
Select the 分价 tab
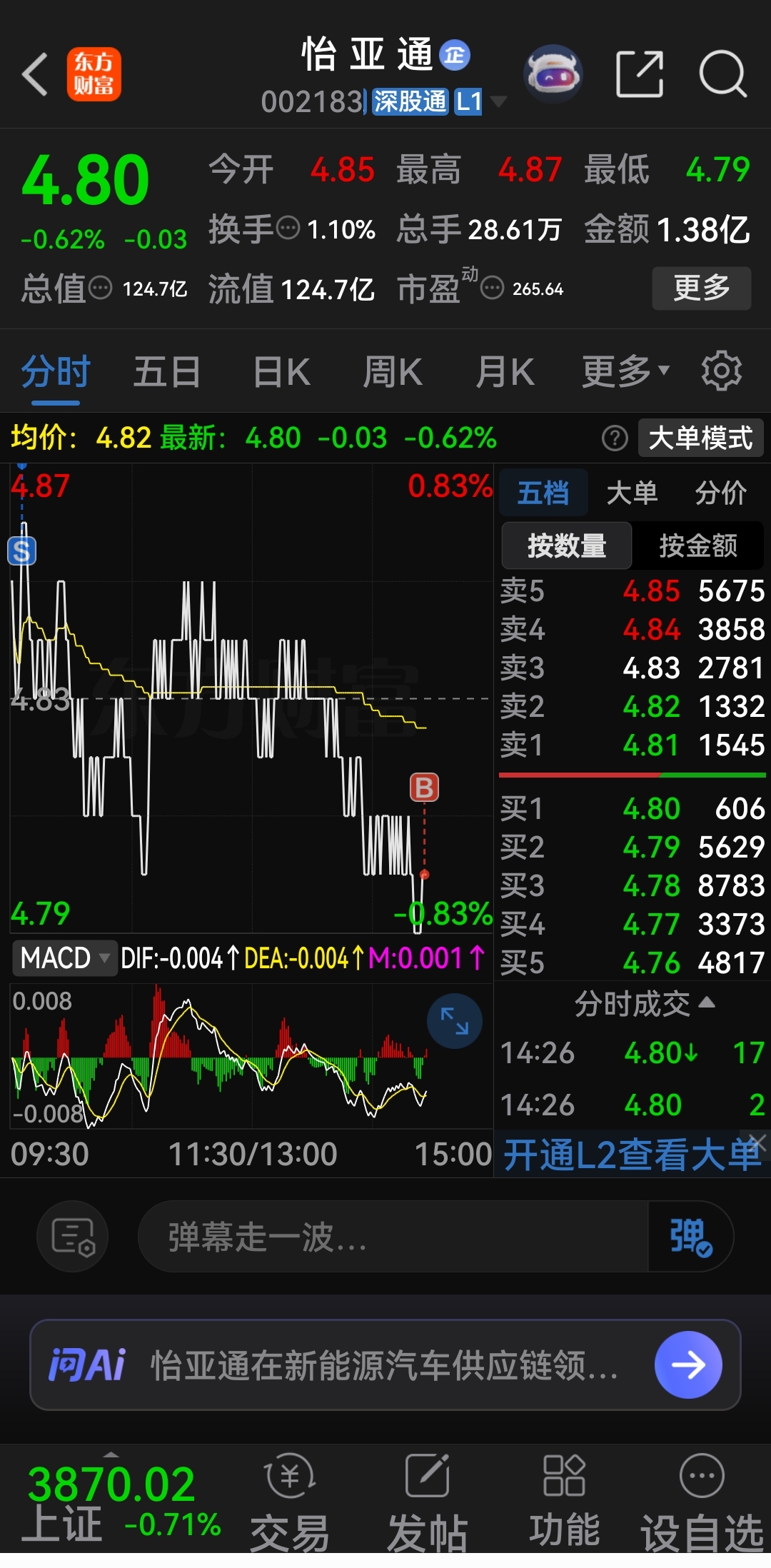click(721, 493)
